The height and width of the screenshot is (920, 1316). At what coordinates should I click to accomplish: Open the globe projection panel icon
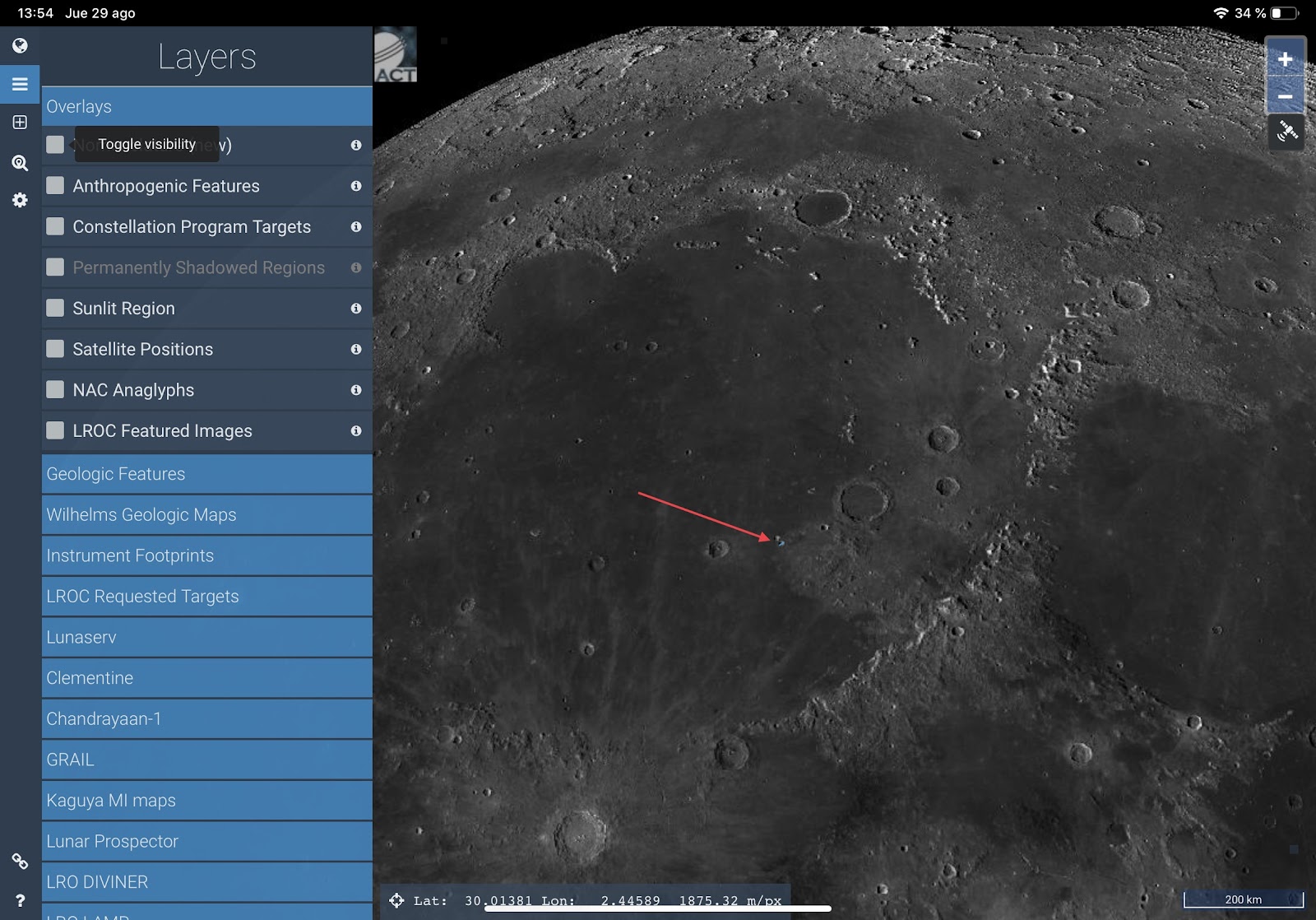pos(20,45)
